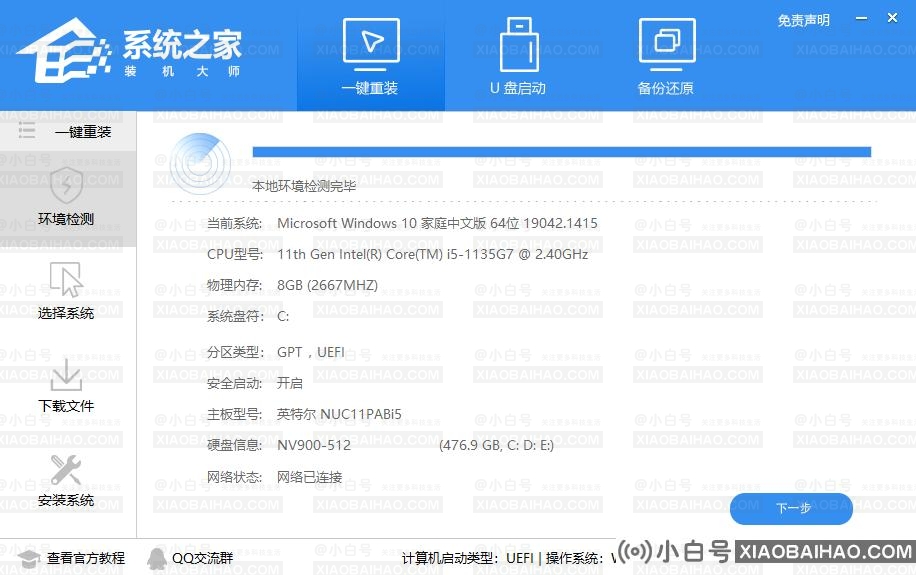The height and width of the screenshot is (575, 916).
Task: Select the 安装系统 tools step
Action: pyautogui.click(x=66, y=480)
